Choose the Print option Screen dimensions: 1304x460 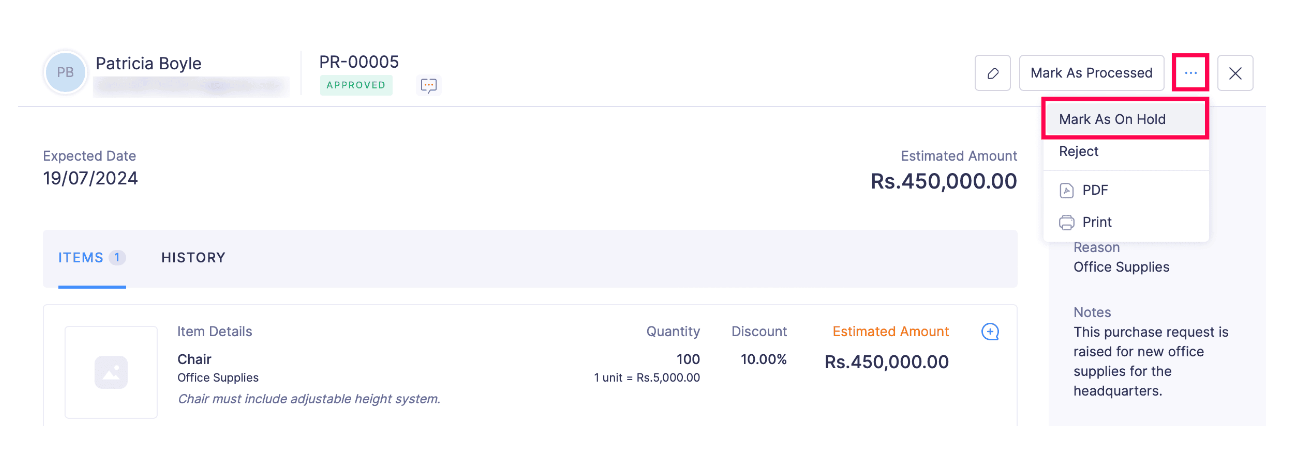[x=1097, y=222]
